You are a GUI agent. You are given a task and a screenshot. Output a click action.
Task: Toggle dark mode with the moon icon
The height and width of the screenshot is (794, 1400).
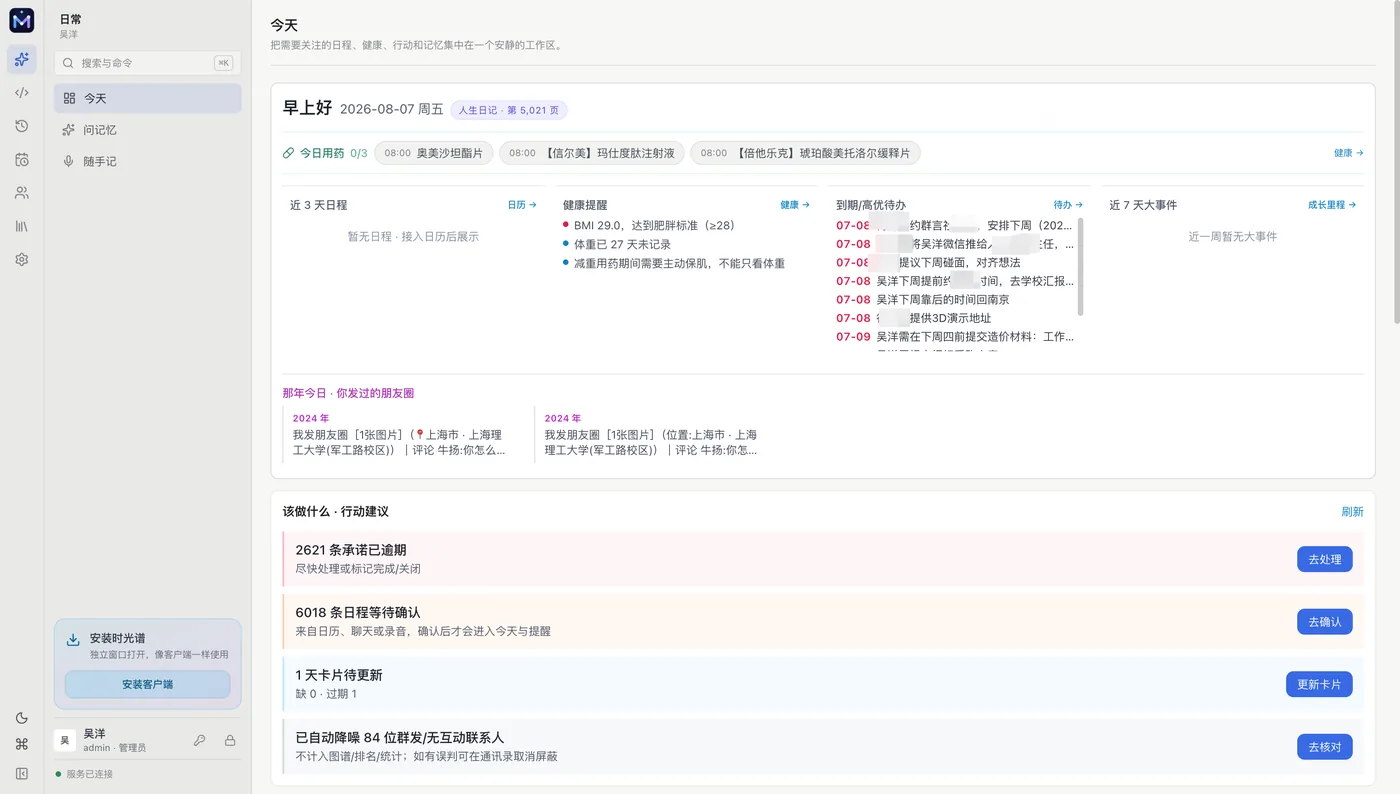click(21, 718)
